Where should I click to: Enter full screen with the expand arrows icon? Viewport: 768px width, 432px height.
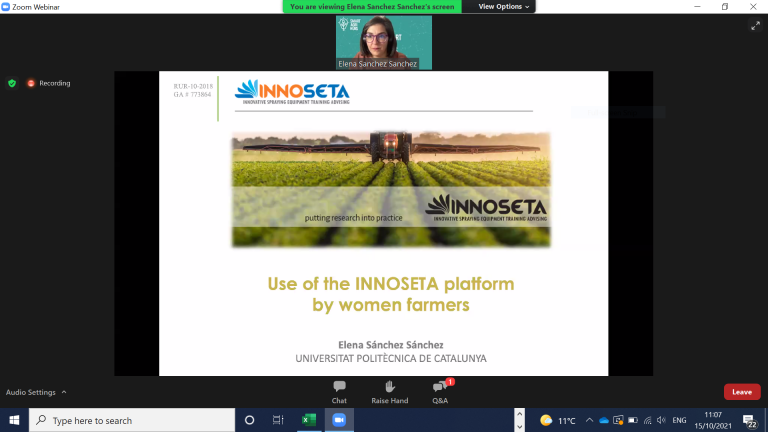tap(755, 26)
